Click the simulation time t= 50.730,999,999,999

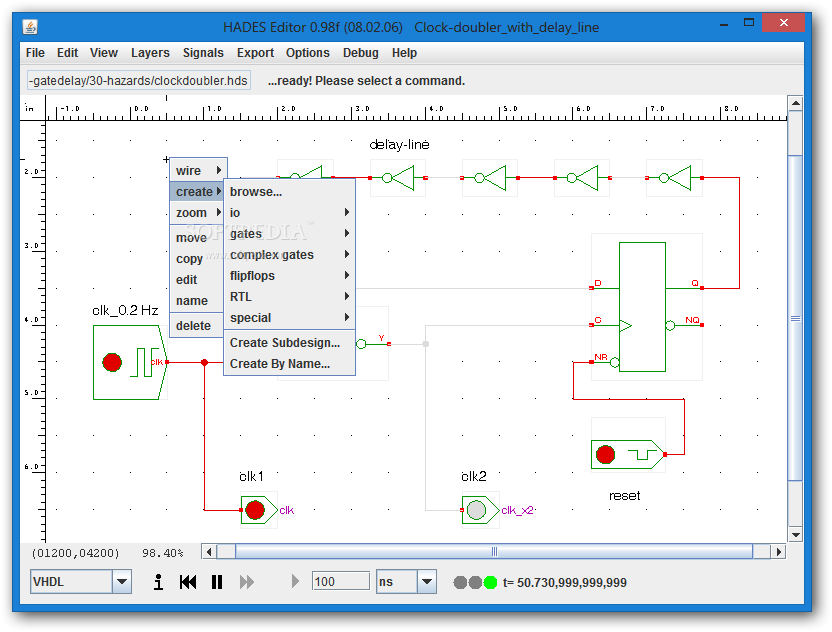click(565, 583)
